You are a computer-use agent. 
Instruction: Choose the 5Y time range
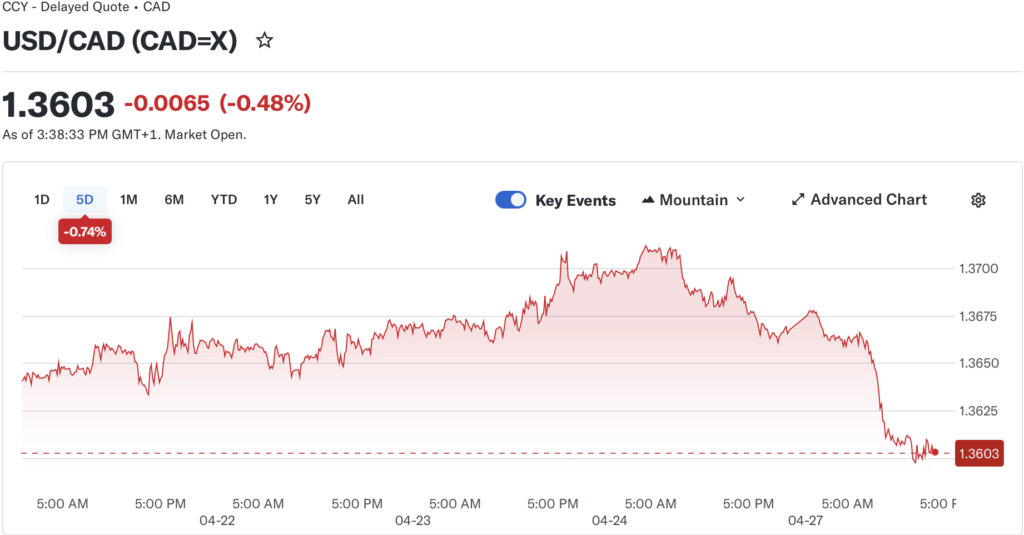coord(313,199)
